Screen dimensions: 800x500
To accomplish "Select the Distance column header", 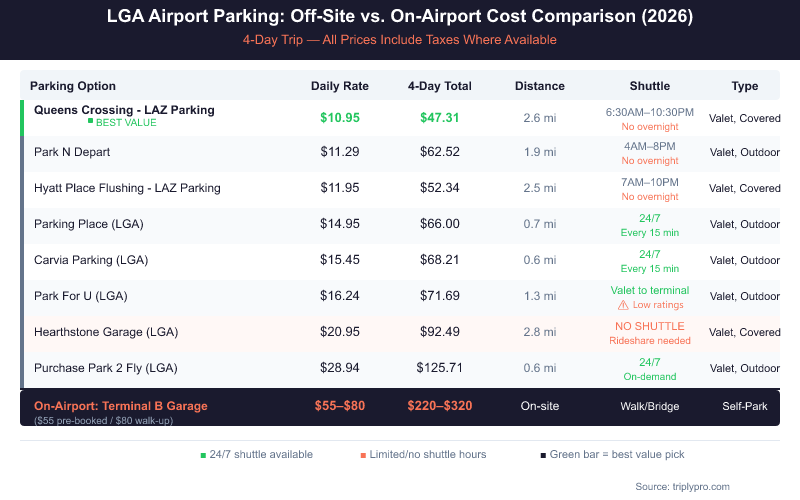I will tap(540, 86).
